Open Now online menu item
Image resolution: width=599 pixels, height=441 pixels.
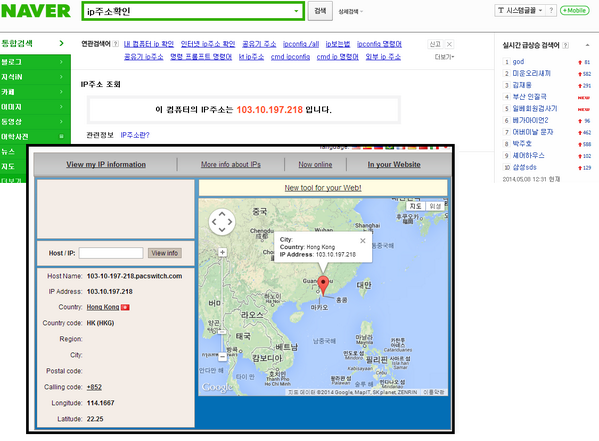(x=315, y=164)
